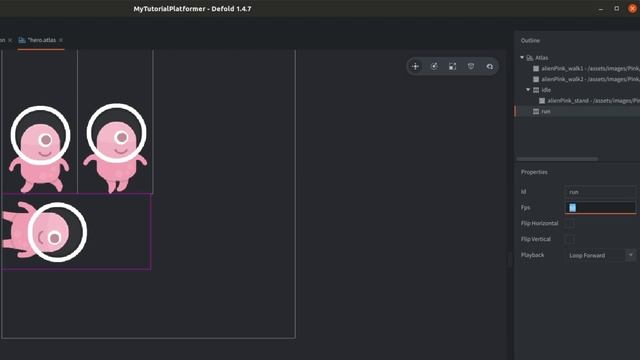The width and height of the screenshot is (640, 360).
Task: Select alienPink_walk2 row in Outline
Action: 578,79
